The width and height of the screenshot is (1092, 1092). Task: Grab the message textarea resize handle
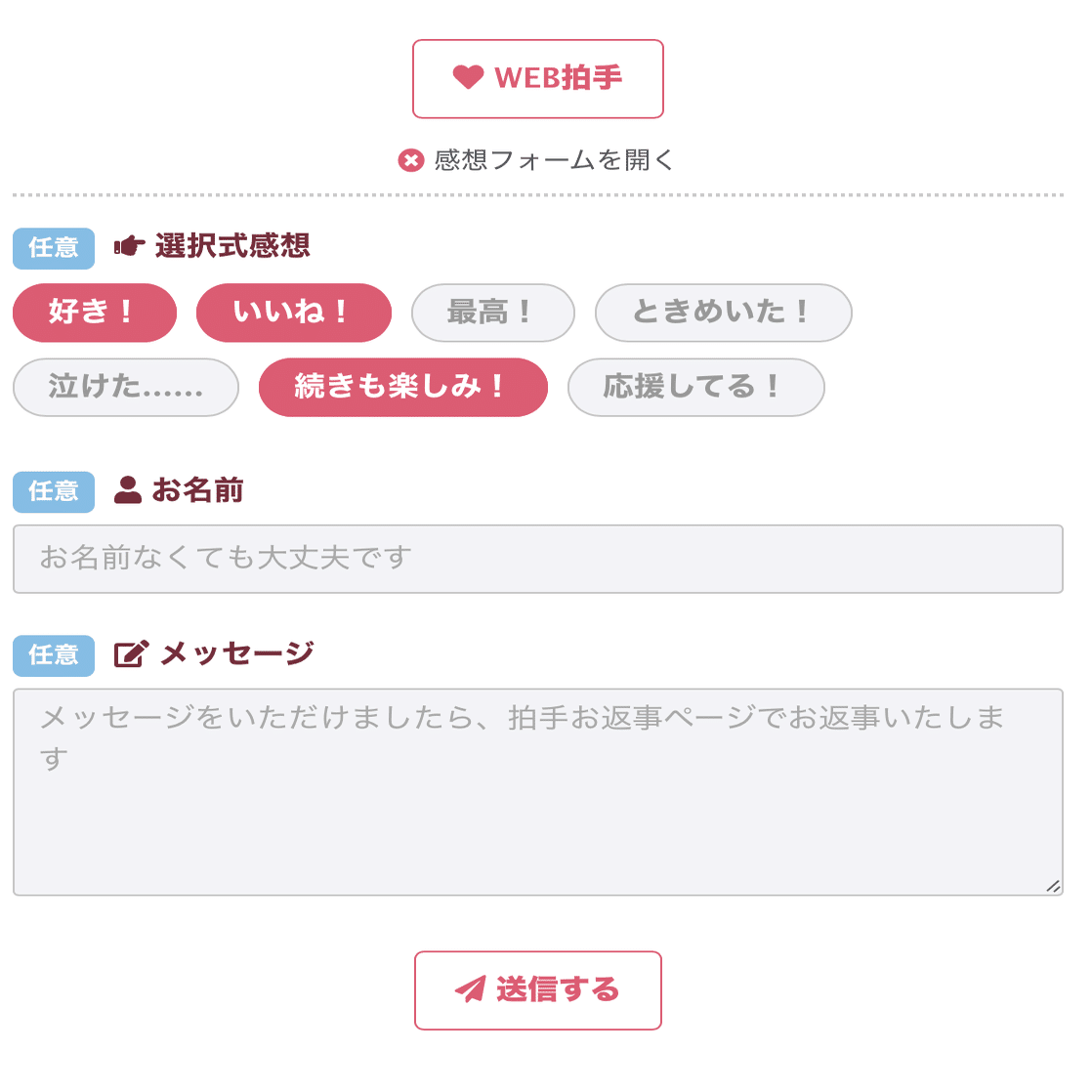[x=1053, y=886]
